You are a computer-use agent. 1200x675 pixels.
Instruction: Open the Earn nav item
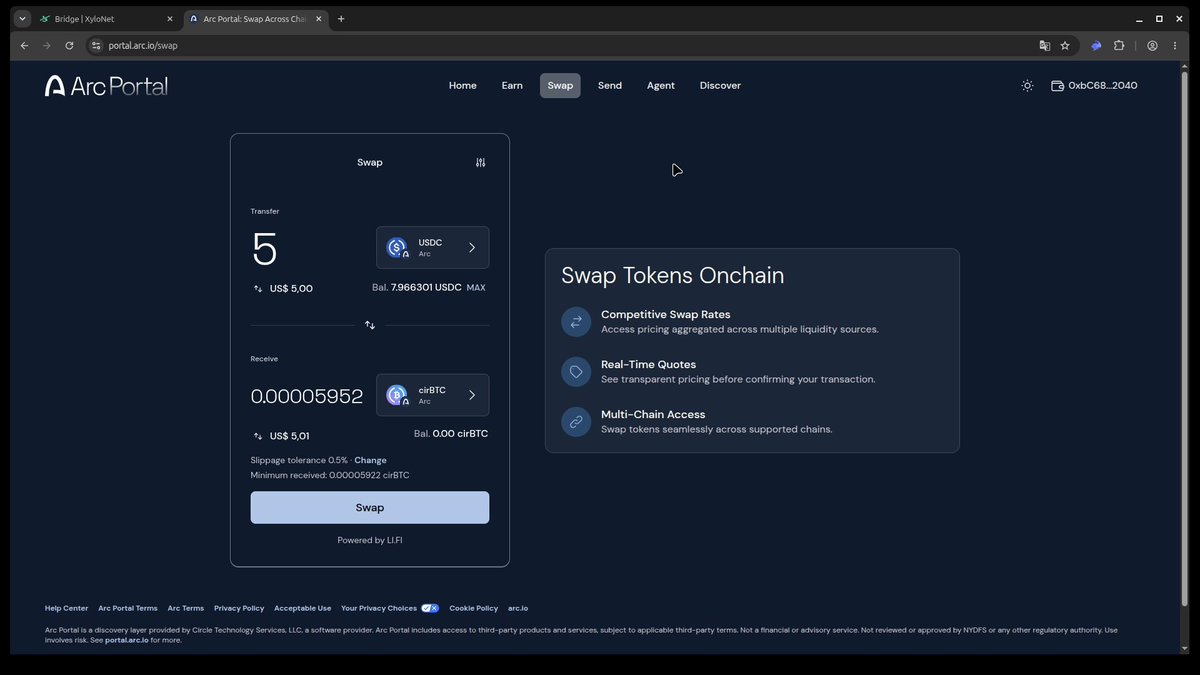[512, 86]
